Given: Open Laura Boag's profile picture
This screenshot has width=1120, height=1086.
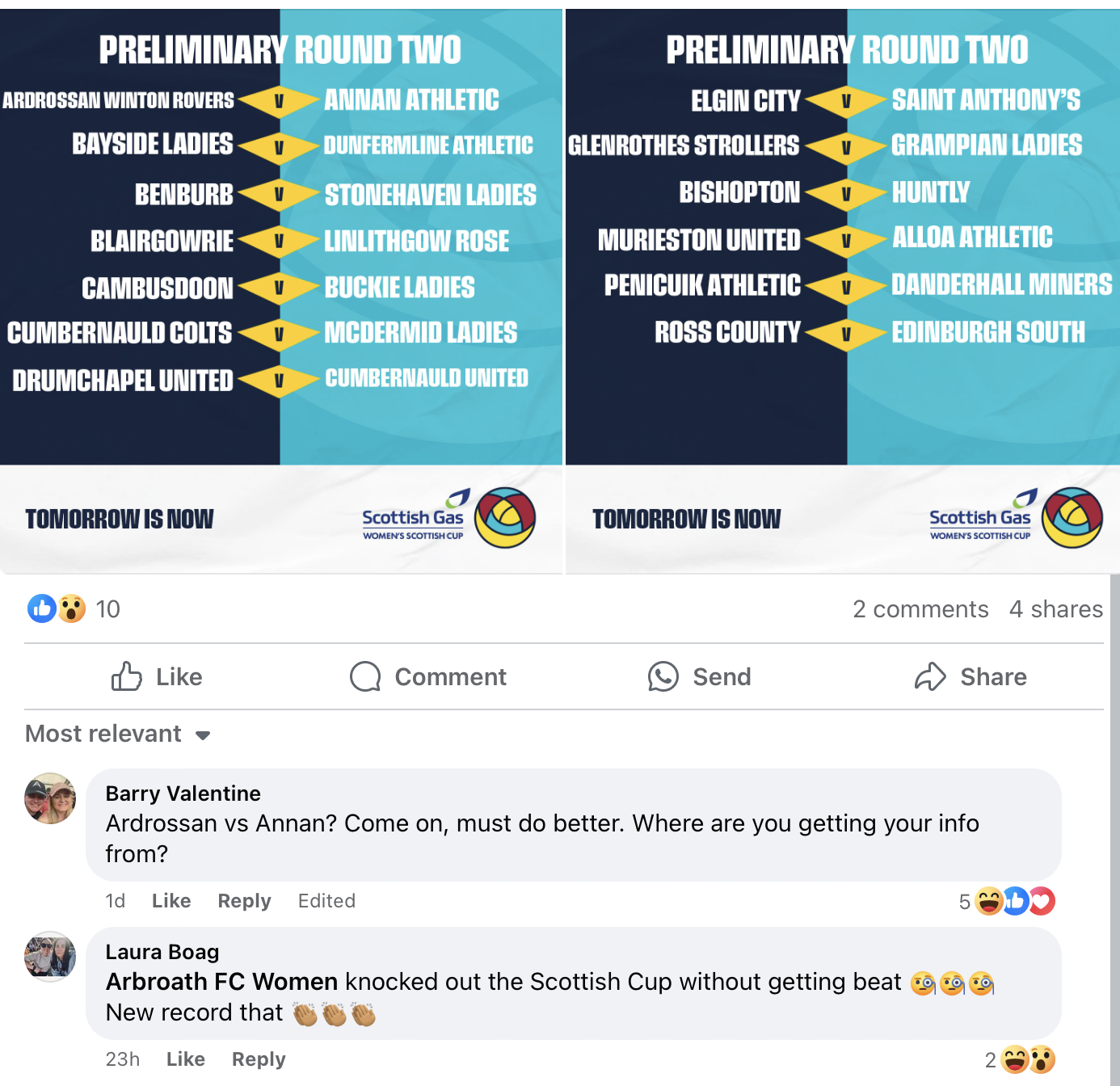Looking at the screenshot, I should tap(50, 957).
